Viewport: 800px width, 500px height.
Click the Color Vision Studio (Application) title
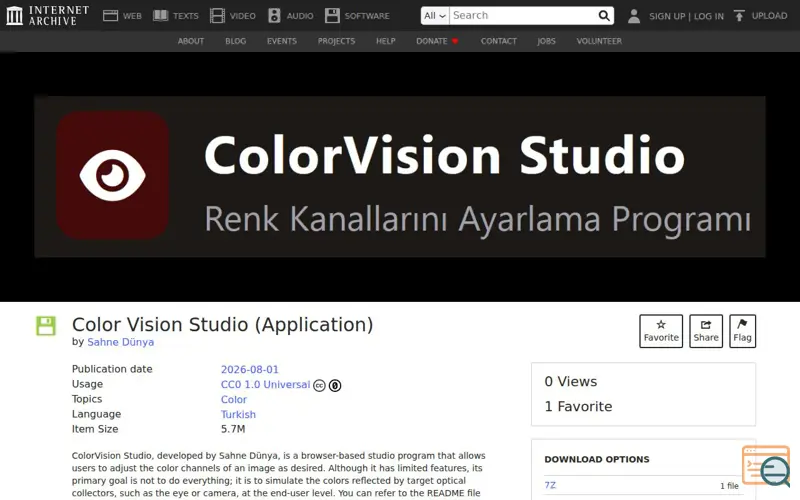tap(222, 324)
